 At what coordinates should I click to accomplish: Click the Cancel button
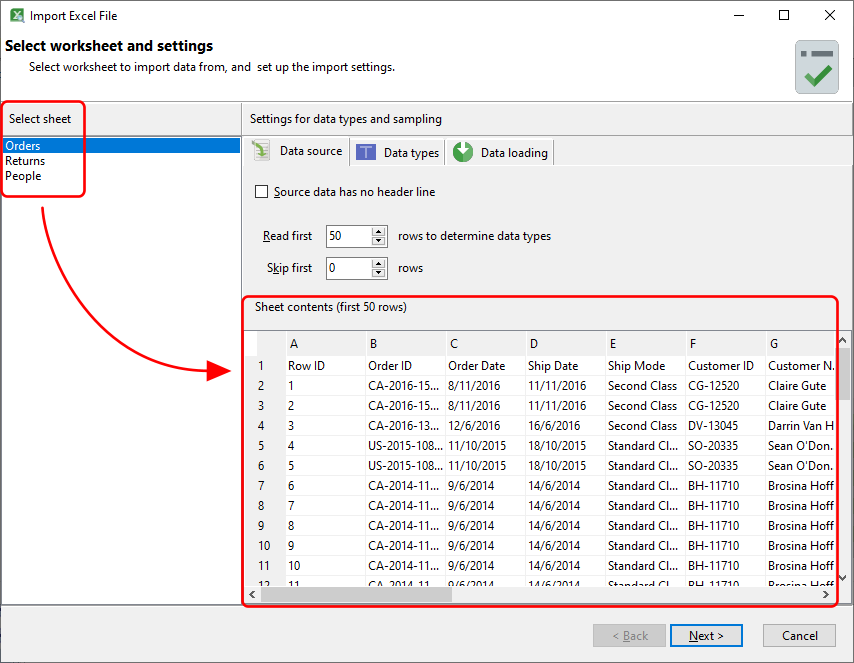click(x=799, y=636)
